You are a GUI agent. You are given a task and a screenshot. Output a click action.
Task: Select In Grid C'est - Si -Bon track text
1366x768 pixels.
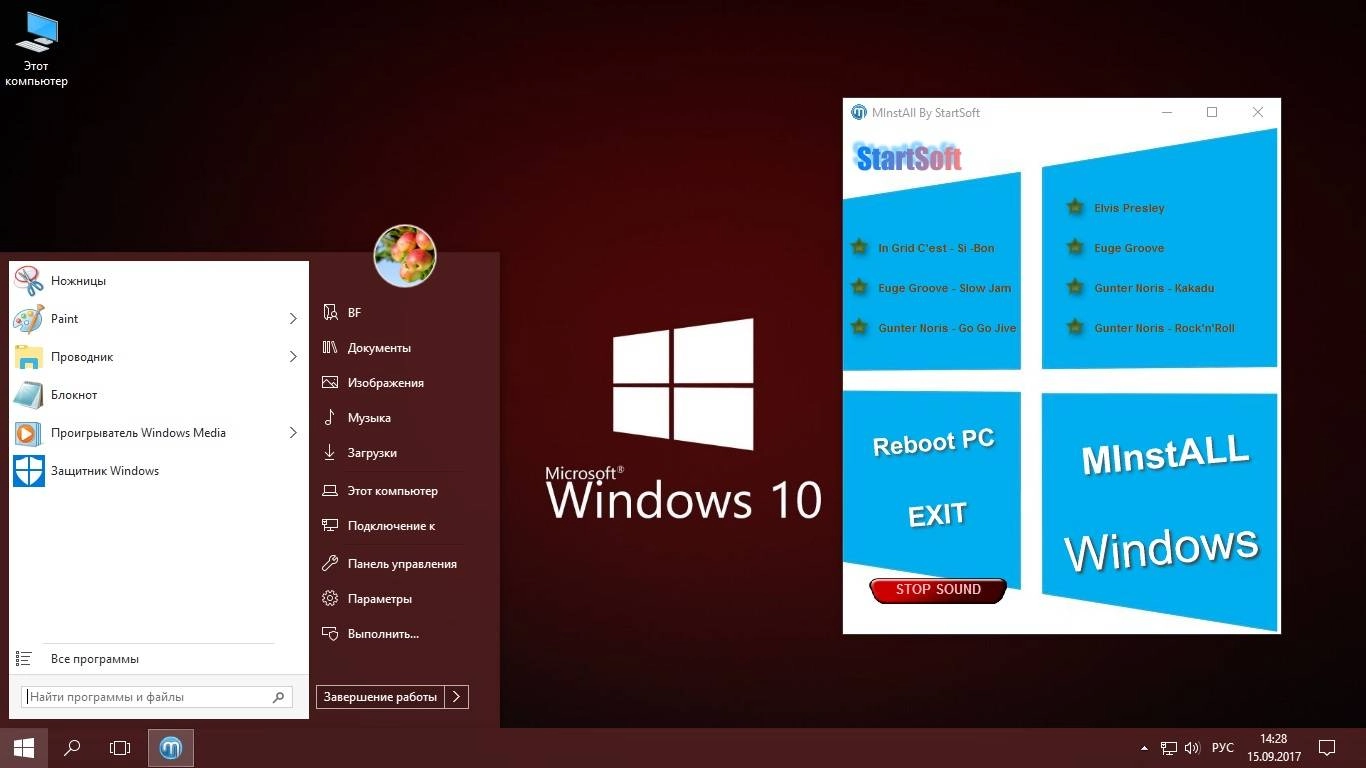pos(936,248)
